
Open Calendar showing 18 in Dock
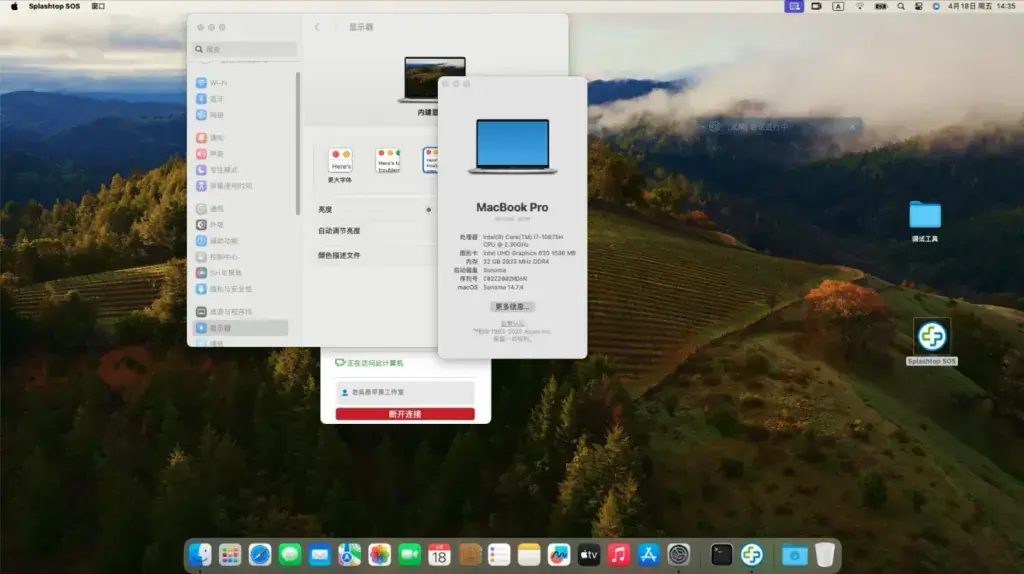coord(440,555)
